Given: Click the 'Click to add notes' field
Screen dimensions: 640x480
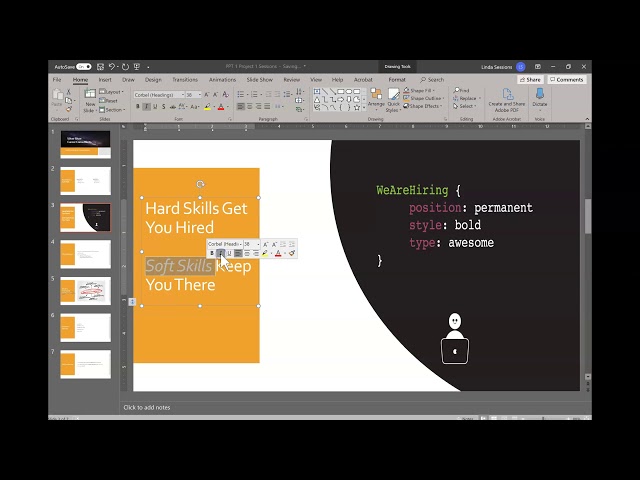Looking at the screenshot, I should tap(147, 407).
